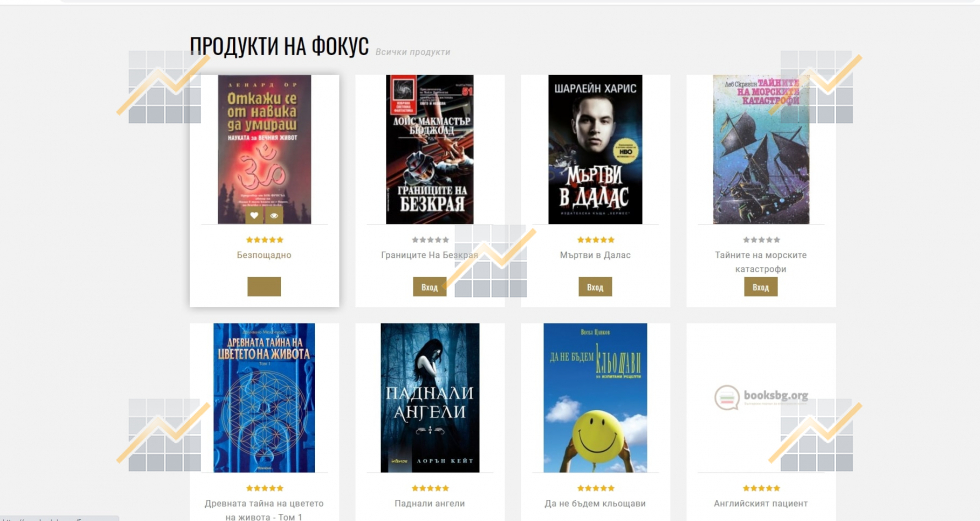Screen dimensions: 980x521
Task: Select the Паднали ангели book cover
Action: (430, 398)
